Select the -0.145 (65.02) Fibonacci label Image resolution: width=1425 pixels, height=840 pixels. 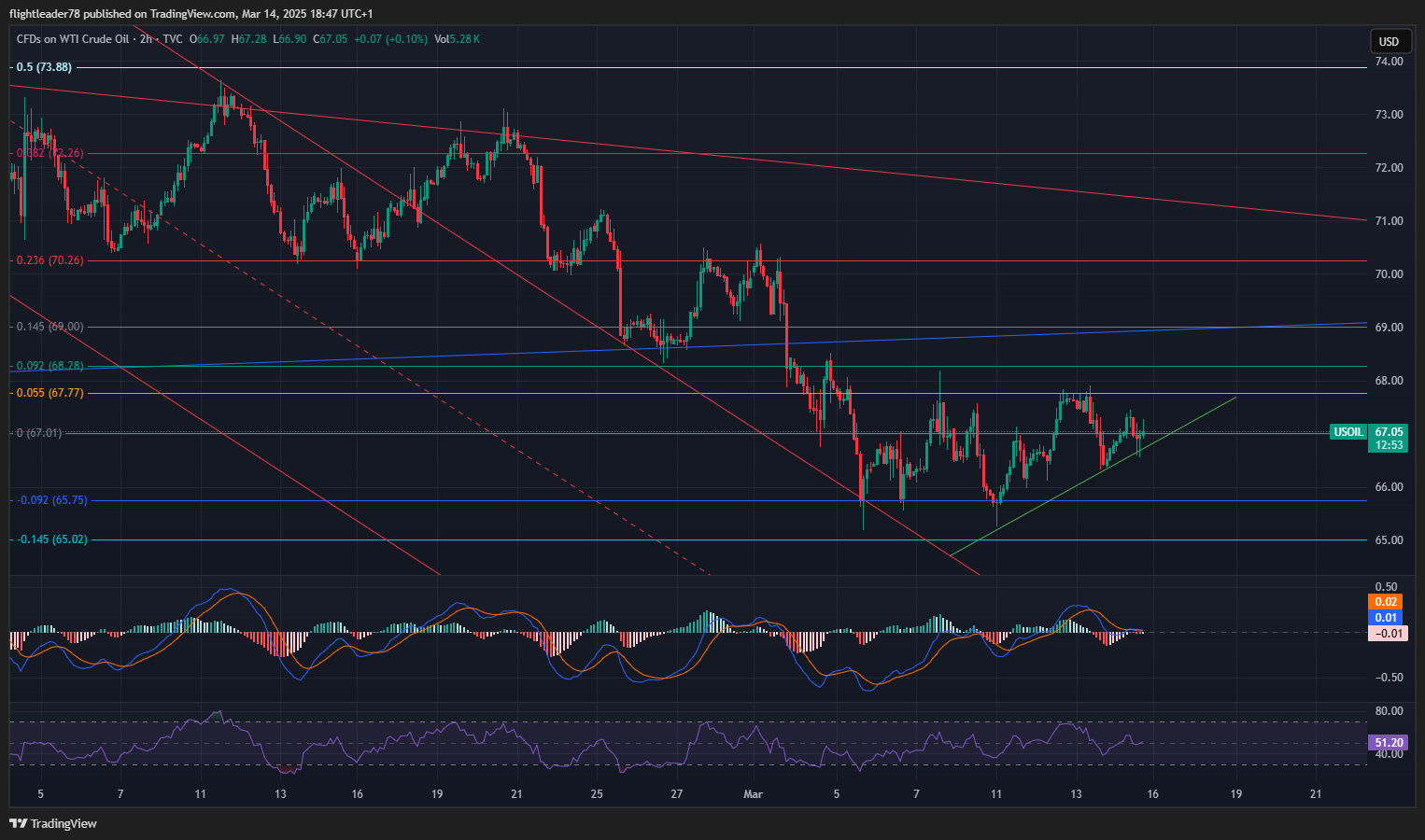coord(52,539)
